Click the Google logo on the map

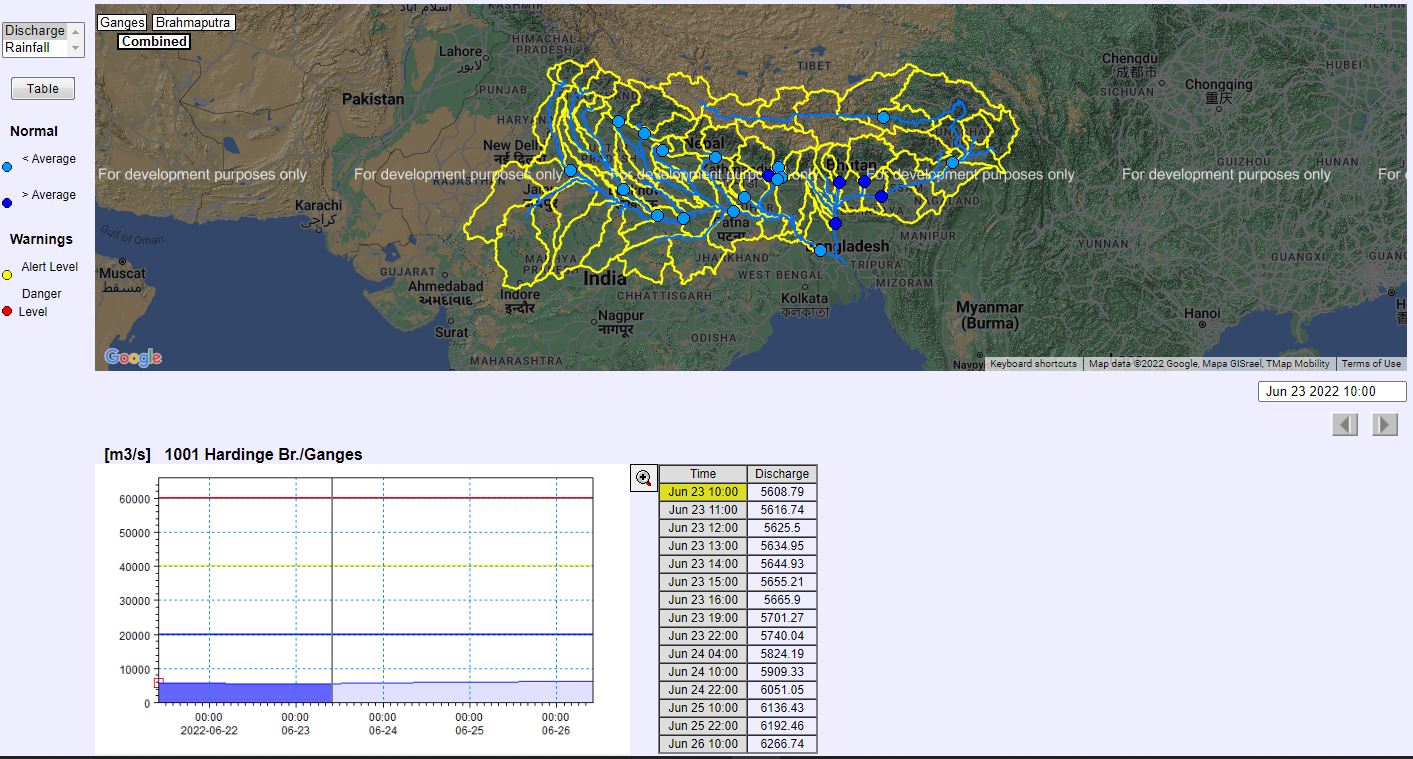(133, 357)
